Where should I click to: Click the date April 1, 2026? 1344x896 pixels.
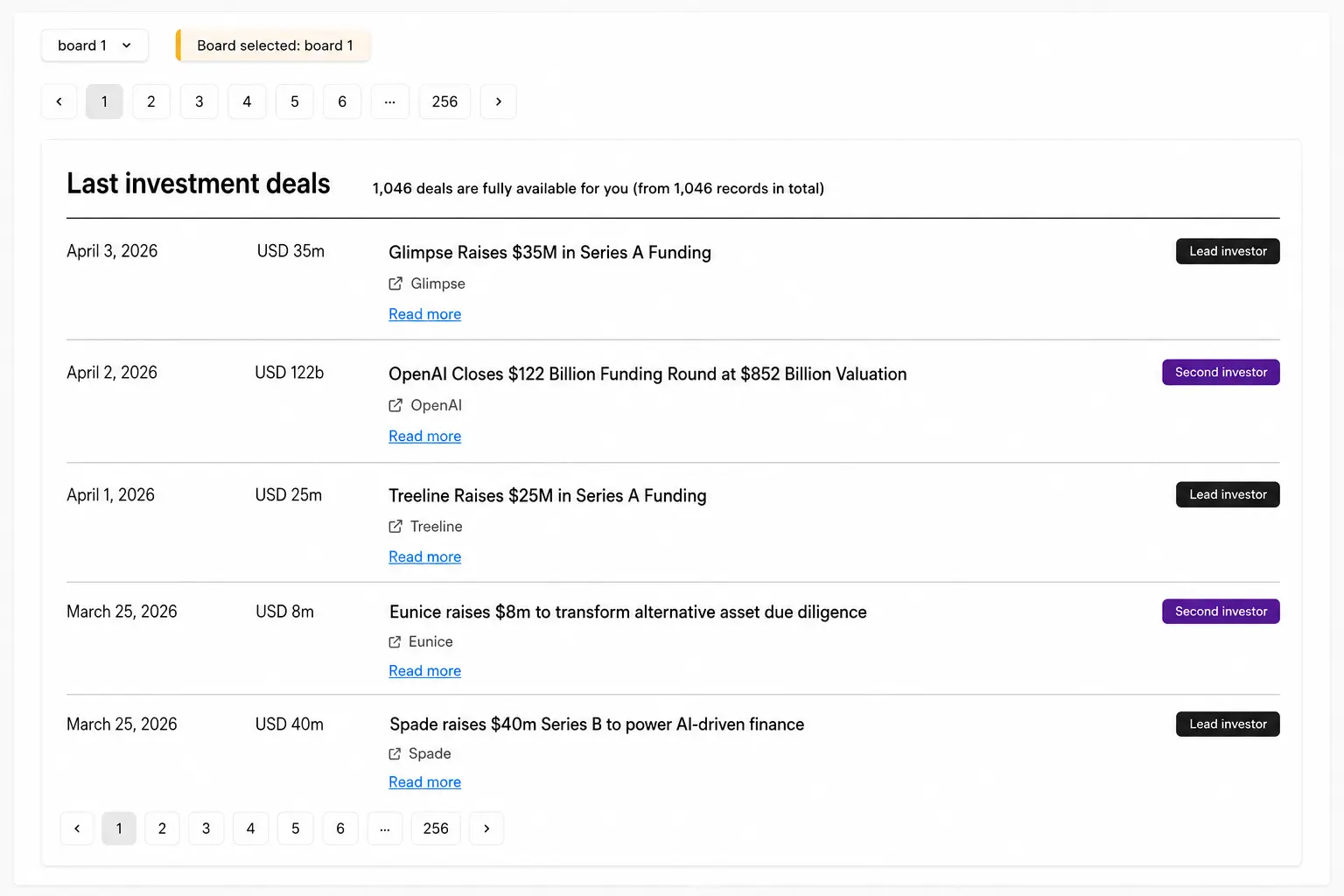click(x=110, y=495)
